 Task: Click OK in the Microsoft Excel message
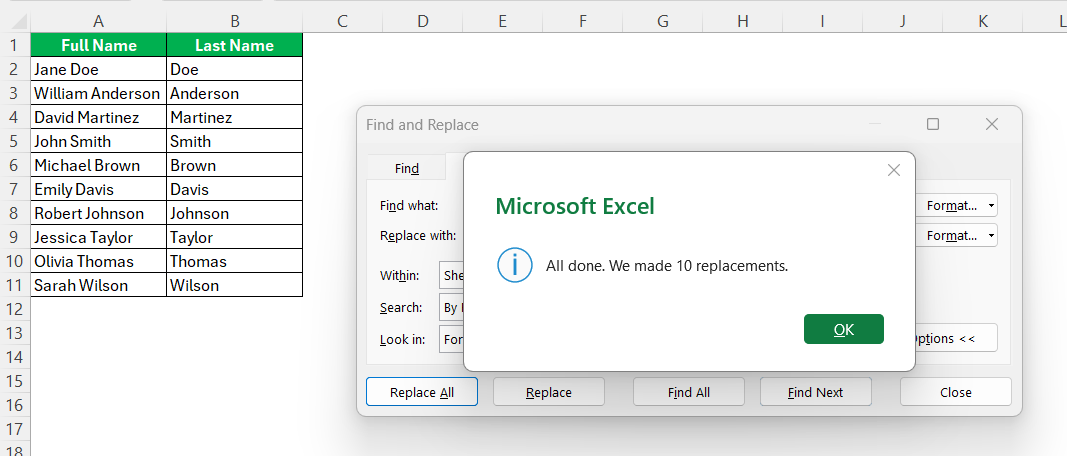(843, 329)
